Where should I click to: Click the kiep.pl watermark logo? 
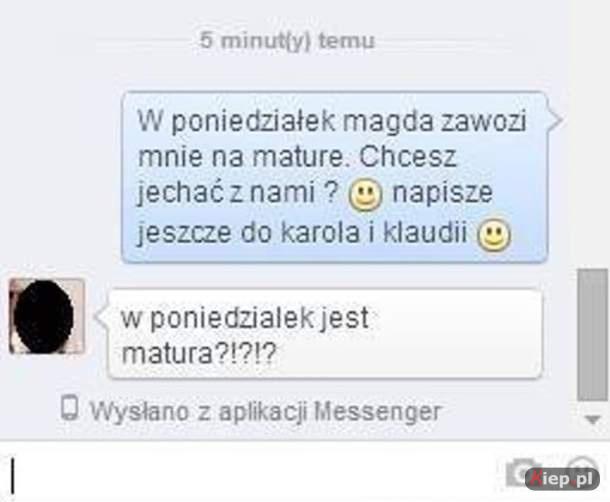(x=562, y=479)
